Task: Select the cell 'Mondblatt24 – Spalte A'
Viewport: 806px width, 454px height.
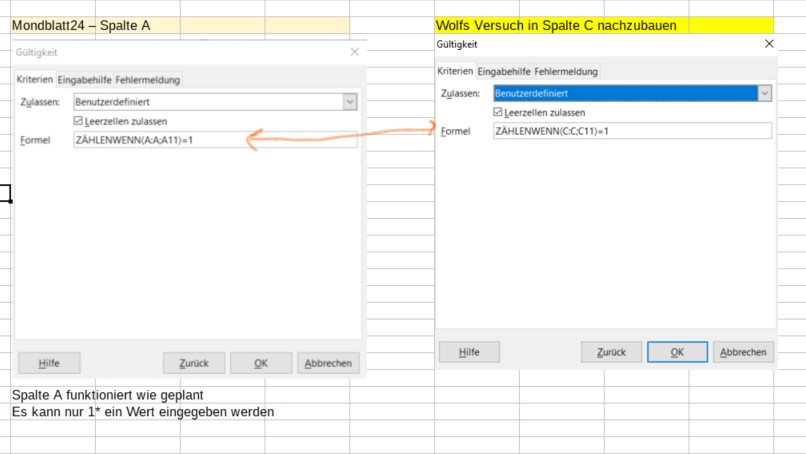Action: (x=80, y=25)
